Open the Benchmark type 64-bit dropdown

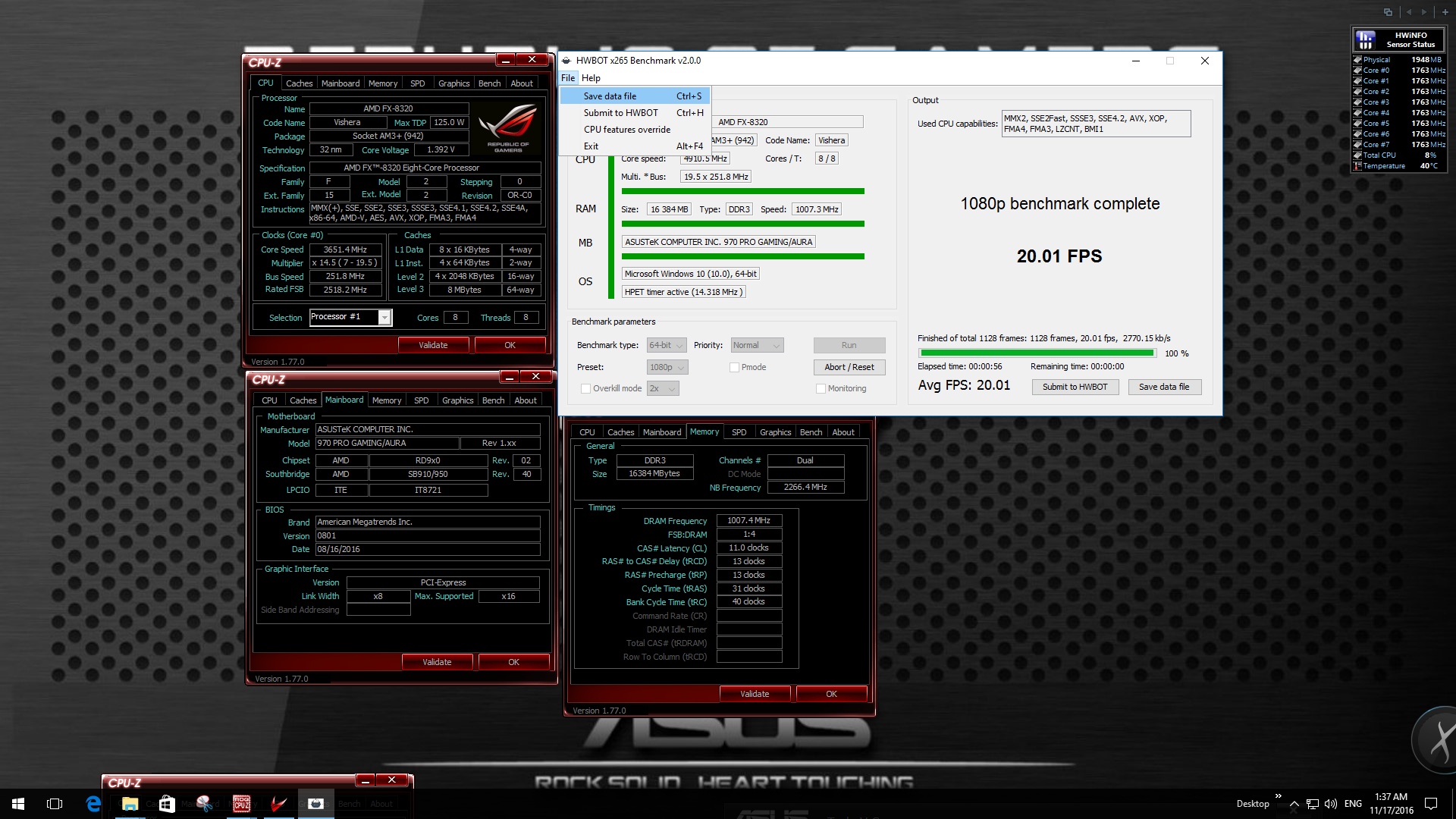(667, 345)
